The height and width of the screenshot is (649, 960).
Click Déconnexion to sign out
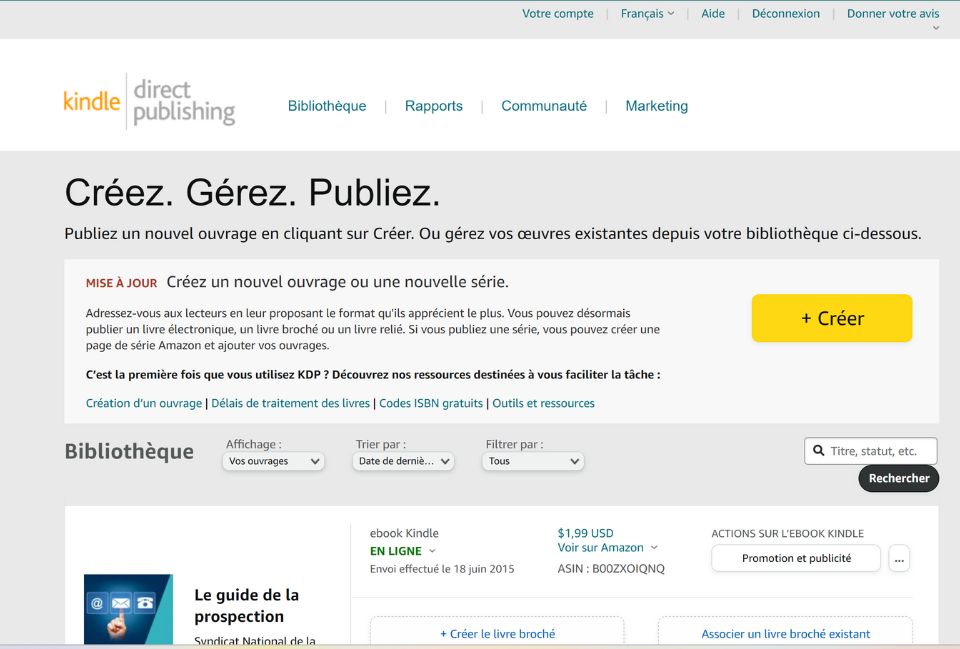786,13
